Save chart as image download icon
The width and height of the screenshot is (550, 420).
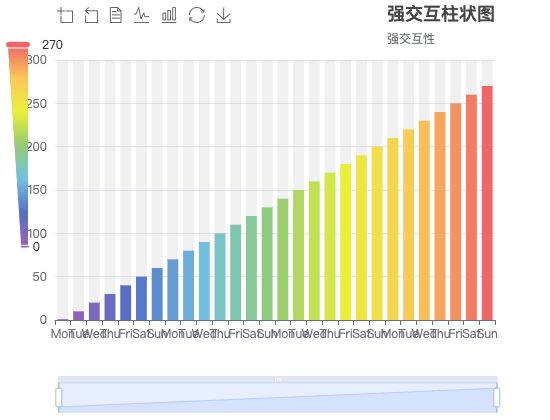224,15
